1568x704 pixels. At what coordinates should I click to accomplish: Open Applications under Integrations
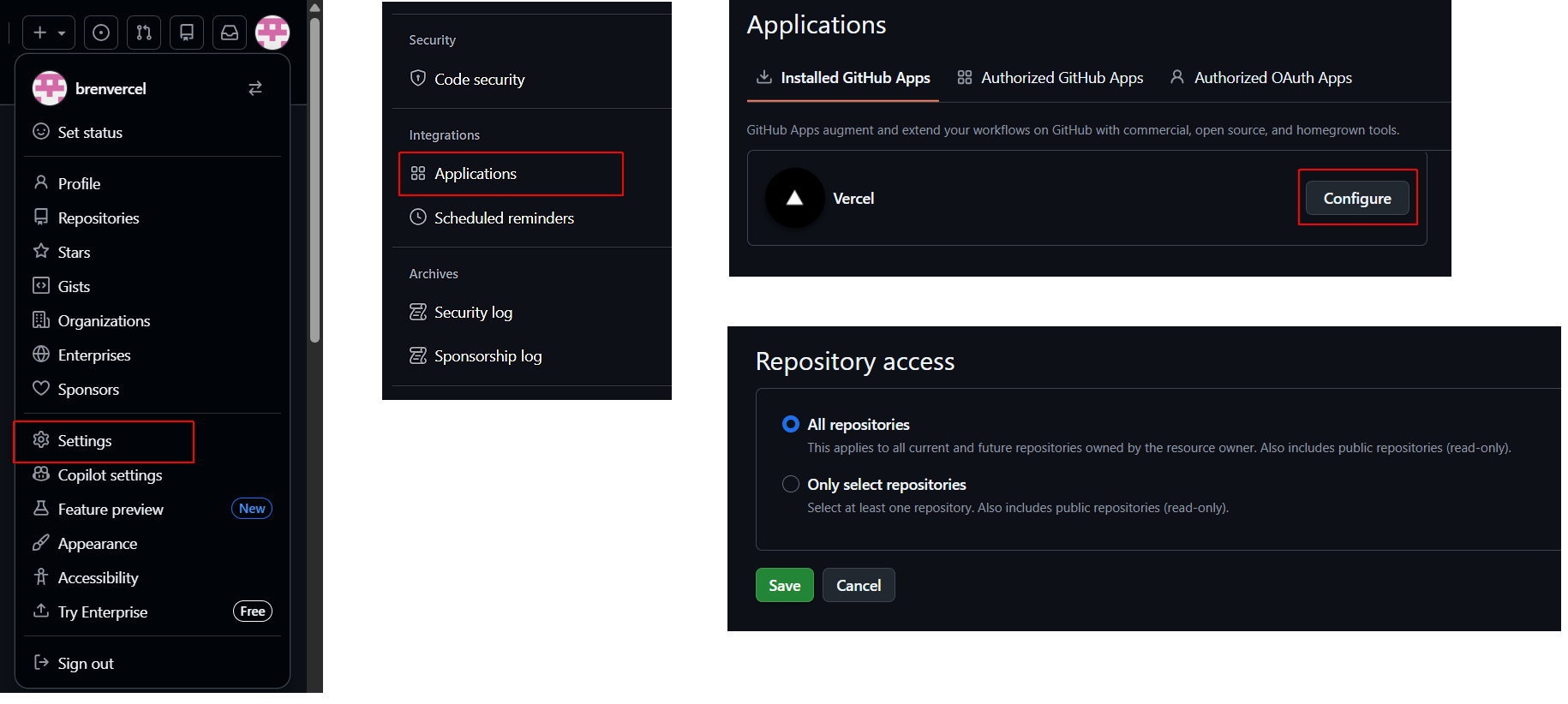(476, 174)
